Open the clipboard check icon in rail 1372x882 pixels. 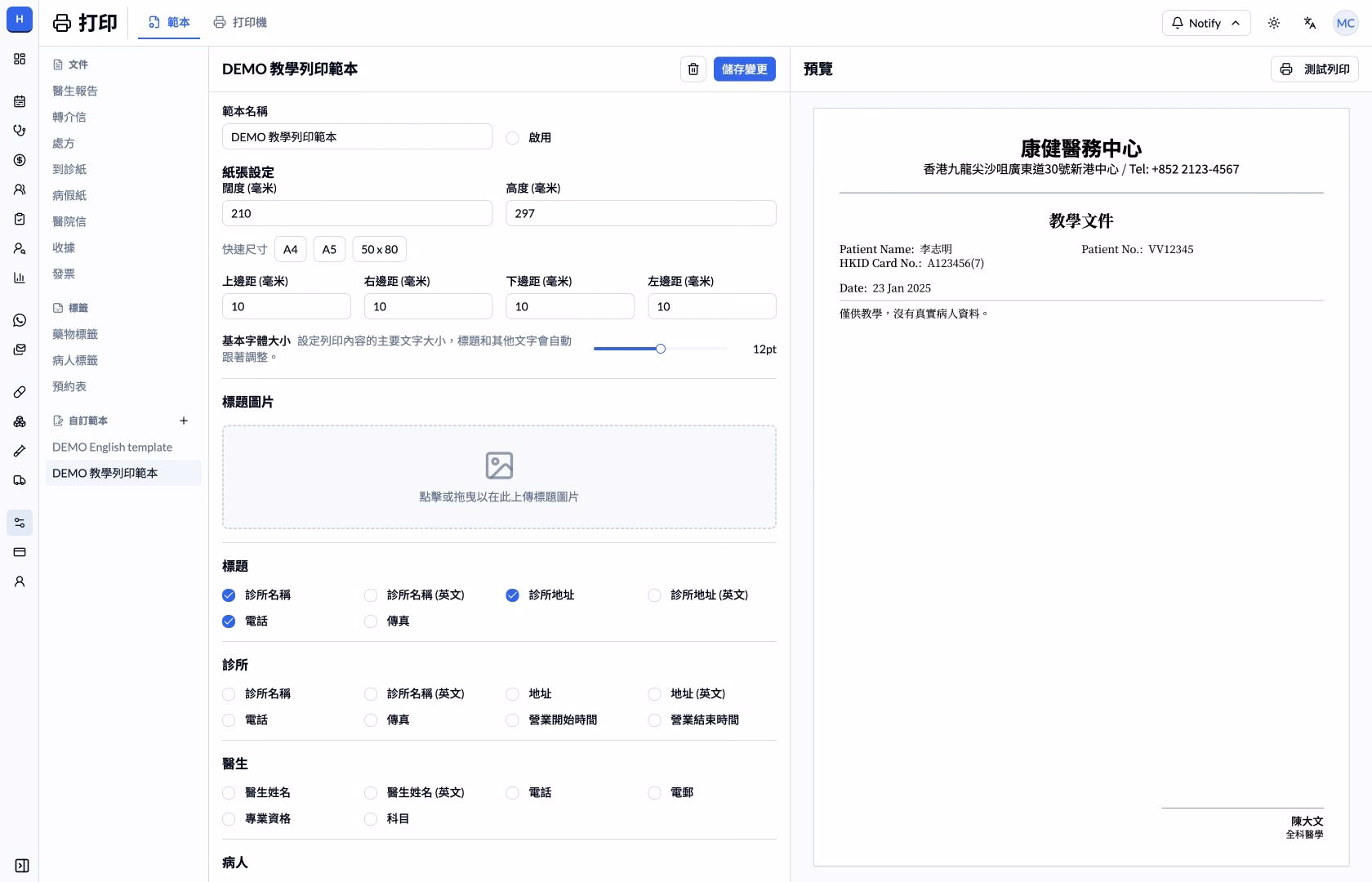coord(20,219)
